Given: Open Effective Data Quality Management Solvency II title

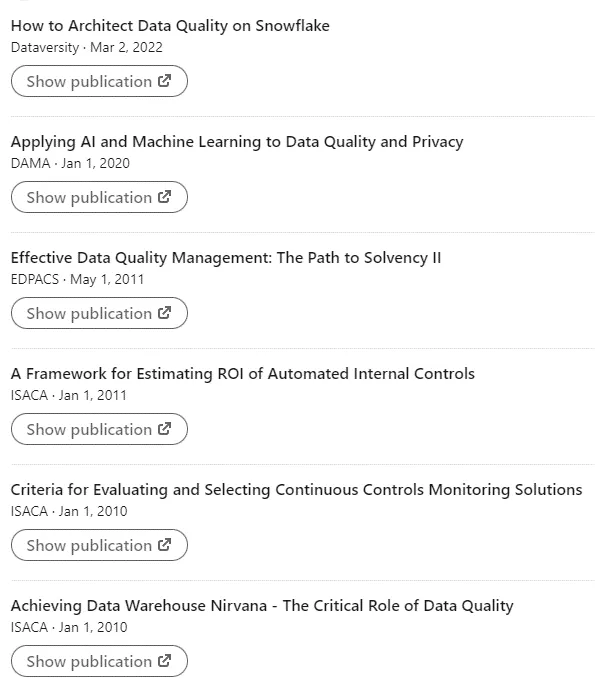Looking at the screenshot, I should 226,258.
